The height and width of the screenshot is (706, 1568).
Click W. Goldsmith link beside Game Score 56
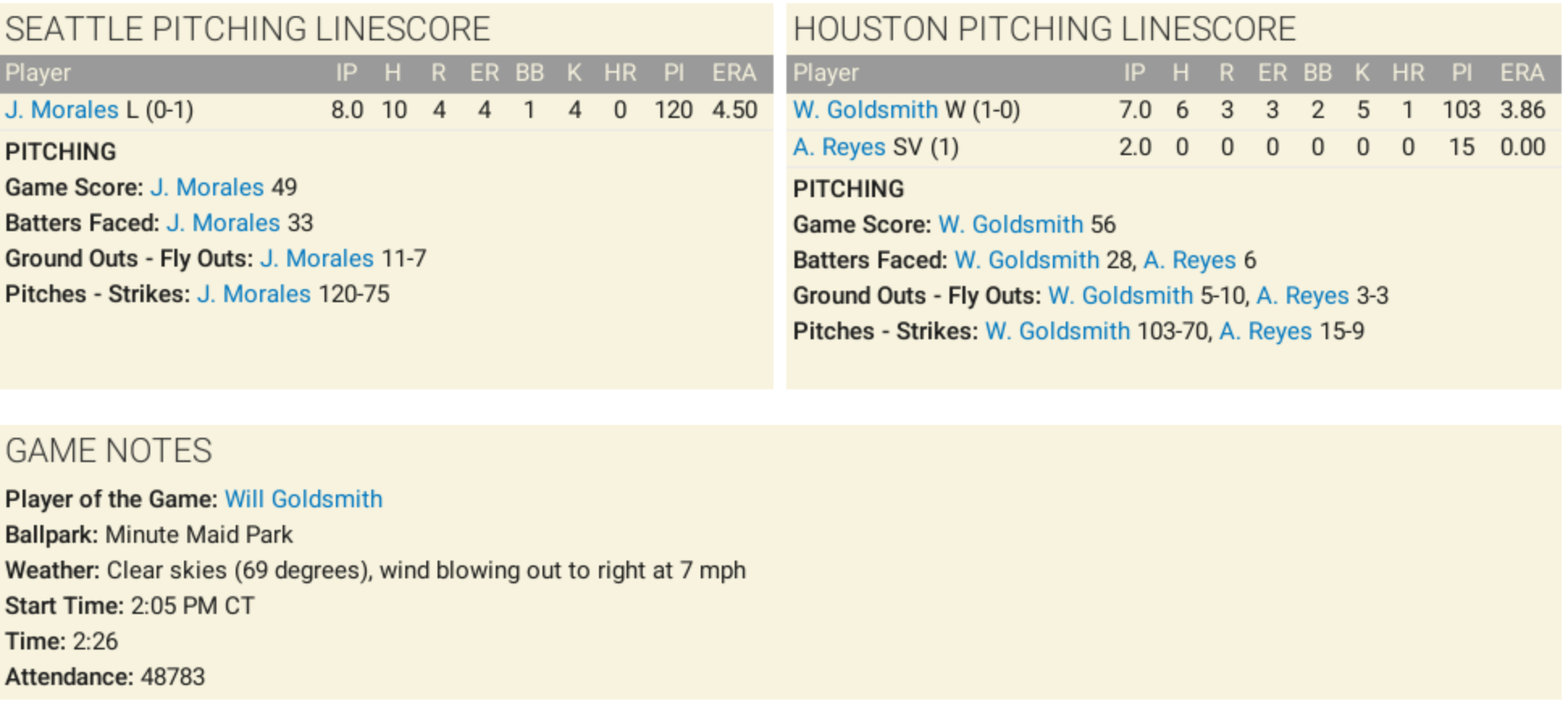[1010, 225]
